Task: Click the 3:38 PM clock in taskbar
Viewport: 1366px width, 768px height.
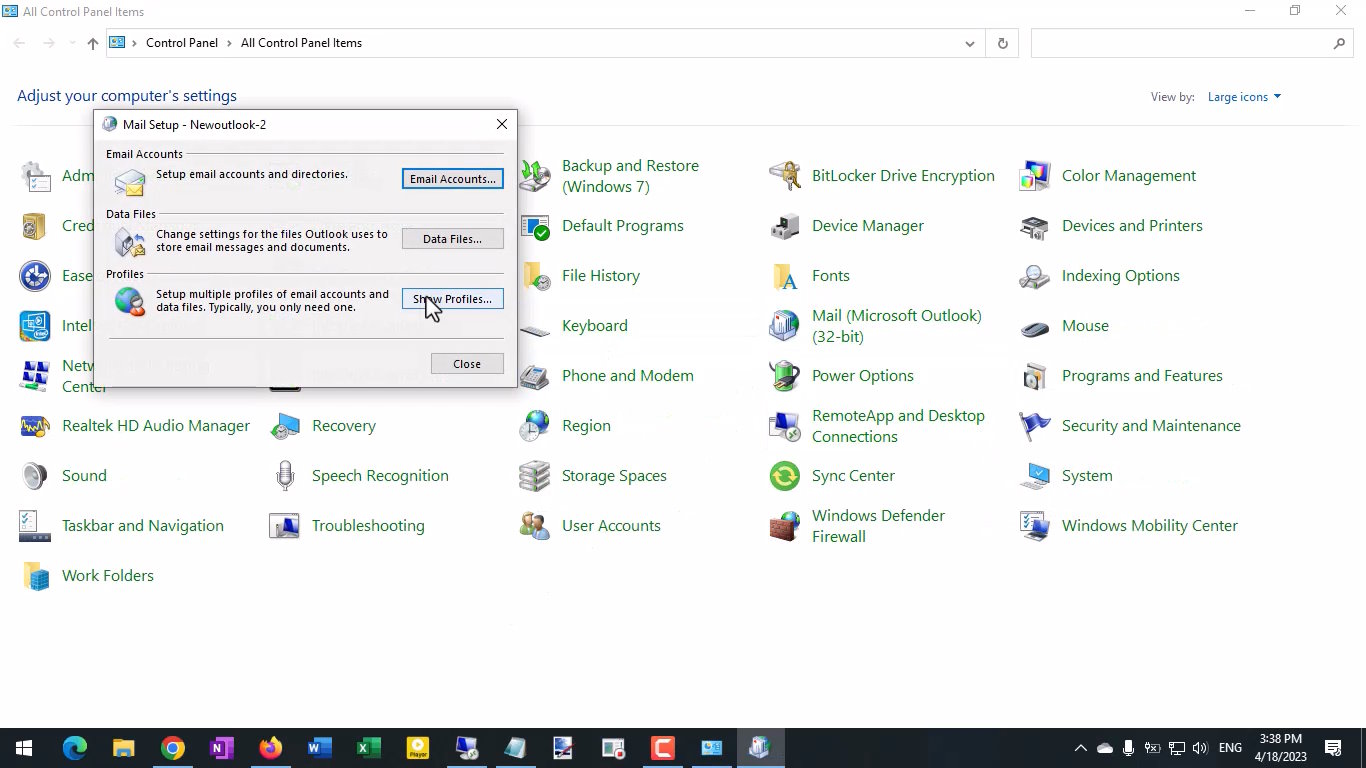Action: click(x=1281, y=739)
